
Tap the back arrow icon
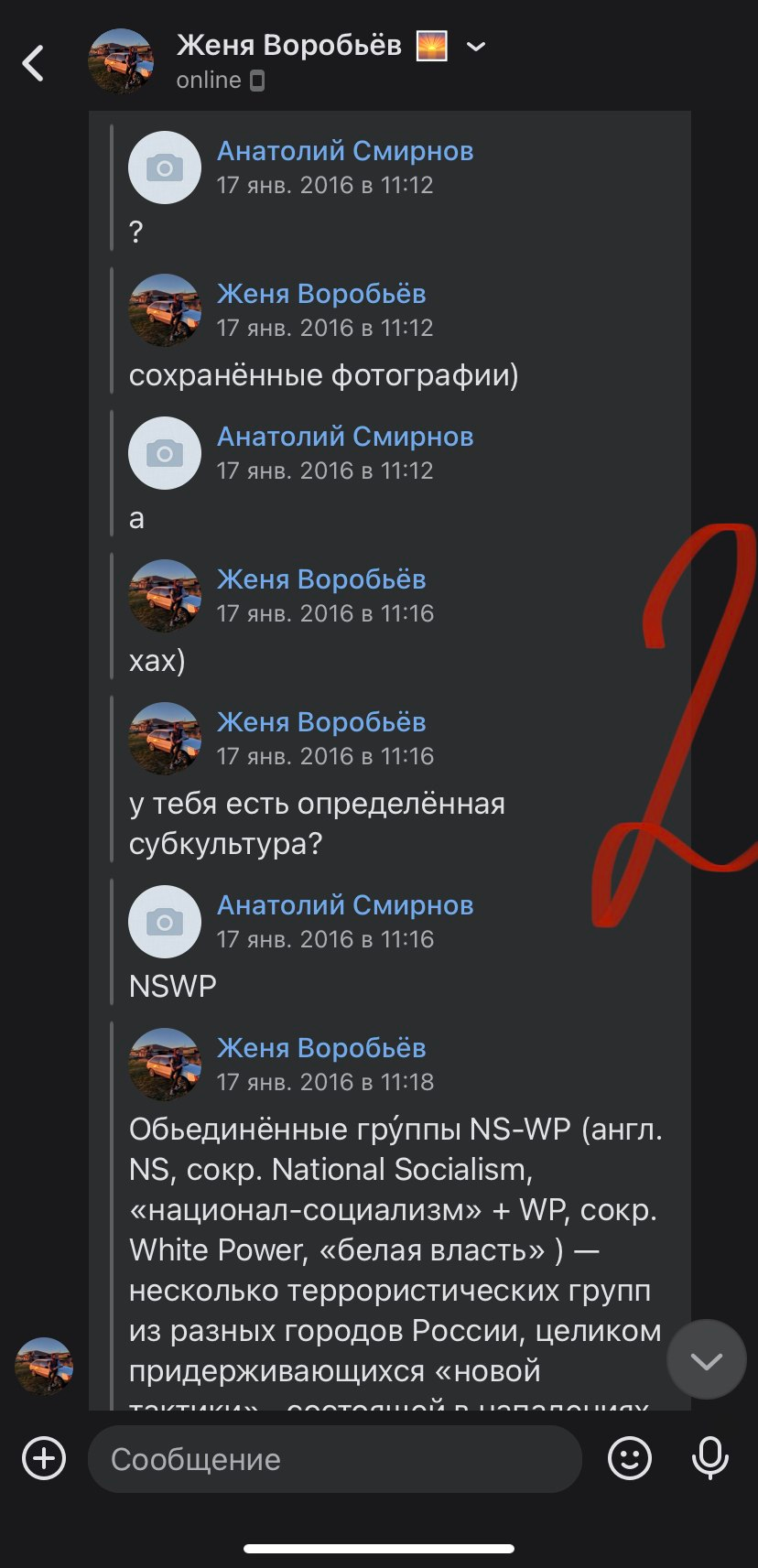33,63
